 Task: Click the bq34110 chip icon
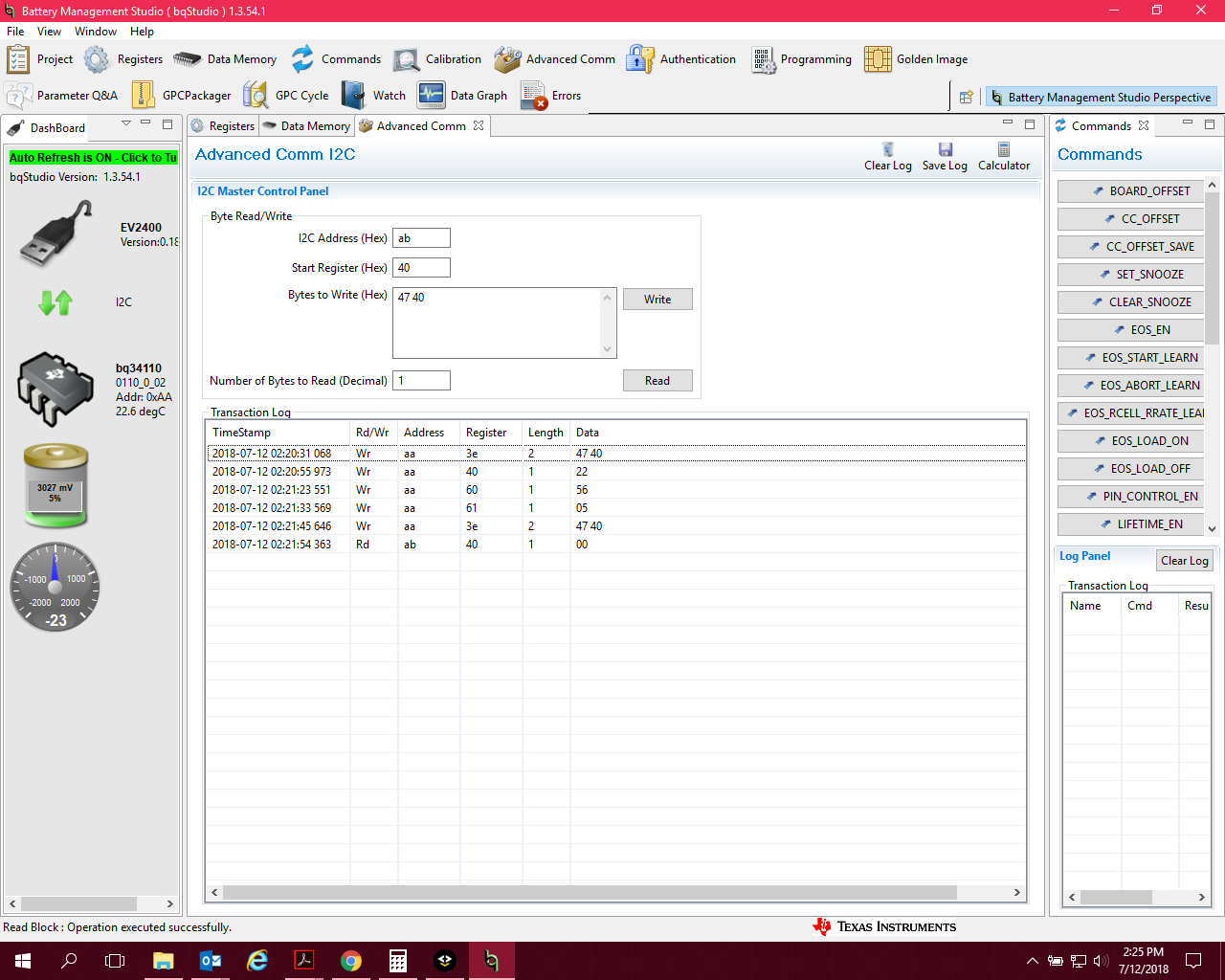pyautogui.click(x=56, y=389)
